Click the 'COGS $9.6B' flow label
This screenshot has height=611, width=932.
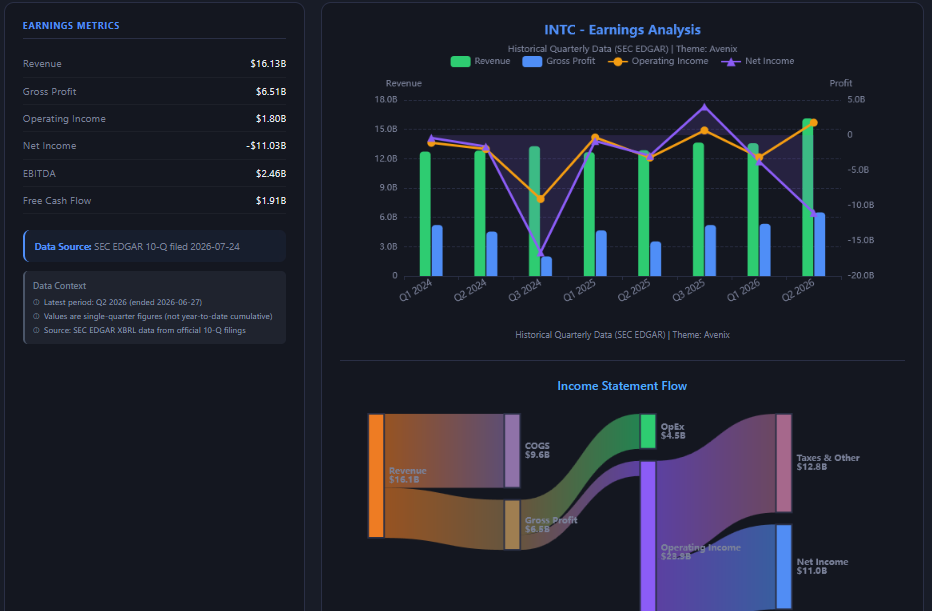pos(537,451)
